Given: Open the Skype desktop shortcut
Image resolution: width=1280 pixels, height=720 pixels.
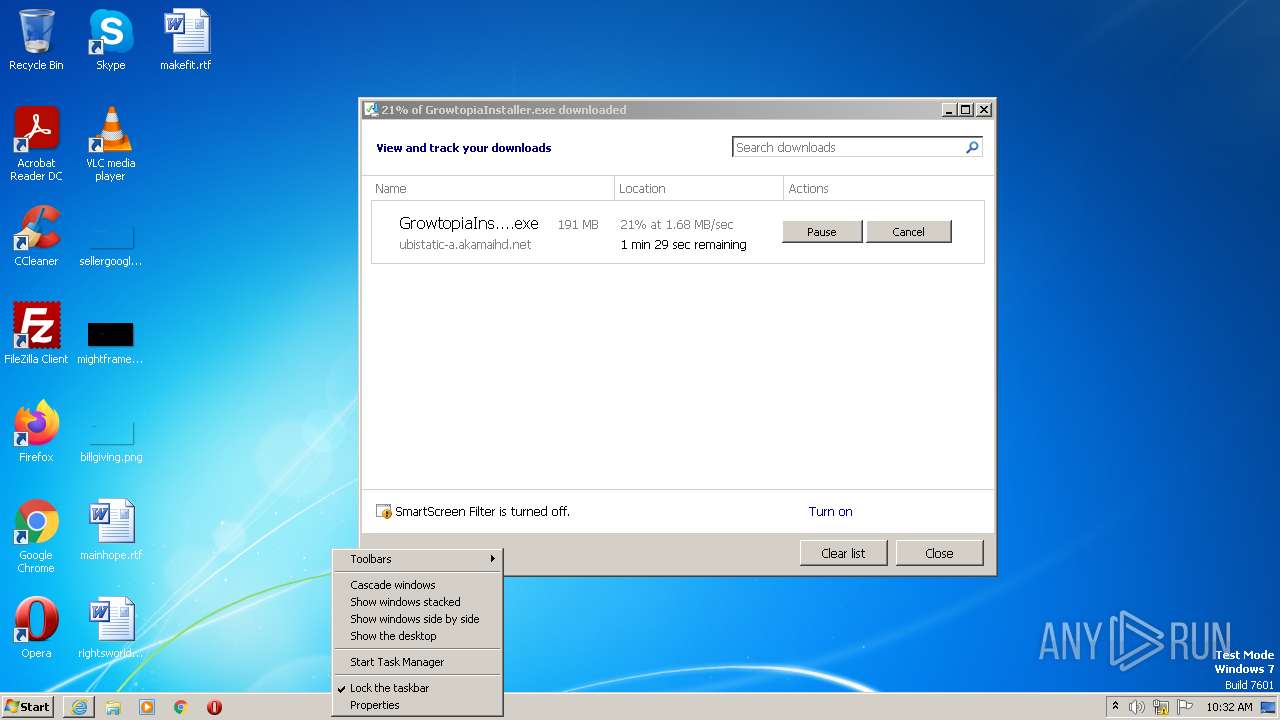Looking at the screenshot, I should (x=110, y=40).
